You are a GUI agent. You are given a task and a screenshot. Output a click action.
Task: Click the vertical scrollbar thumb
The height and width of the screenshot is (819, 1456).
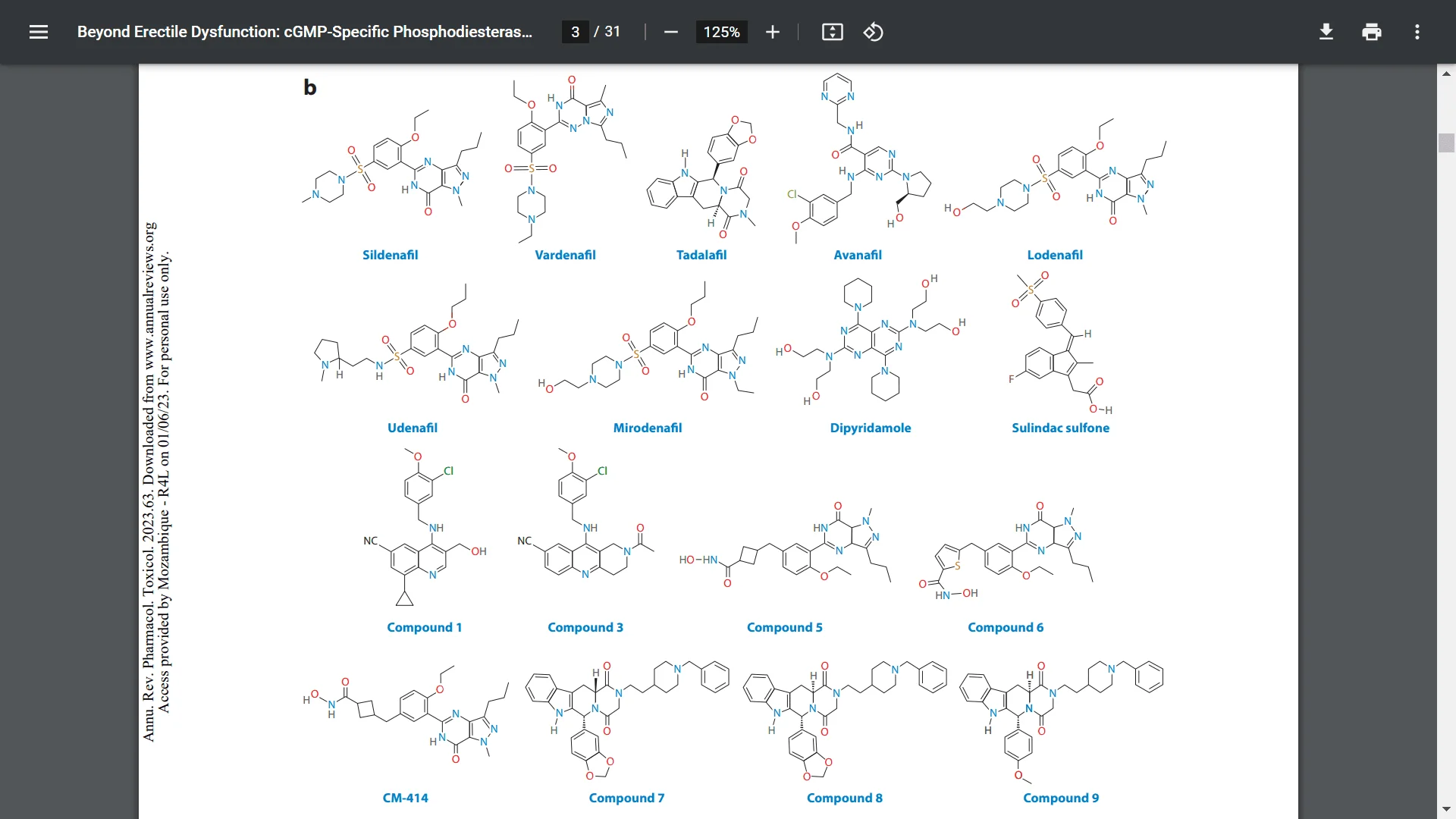click(1446, 143)
